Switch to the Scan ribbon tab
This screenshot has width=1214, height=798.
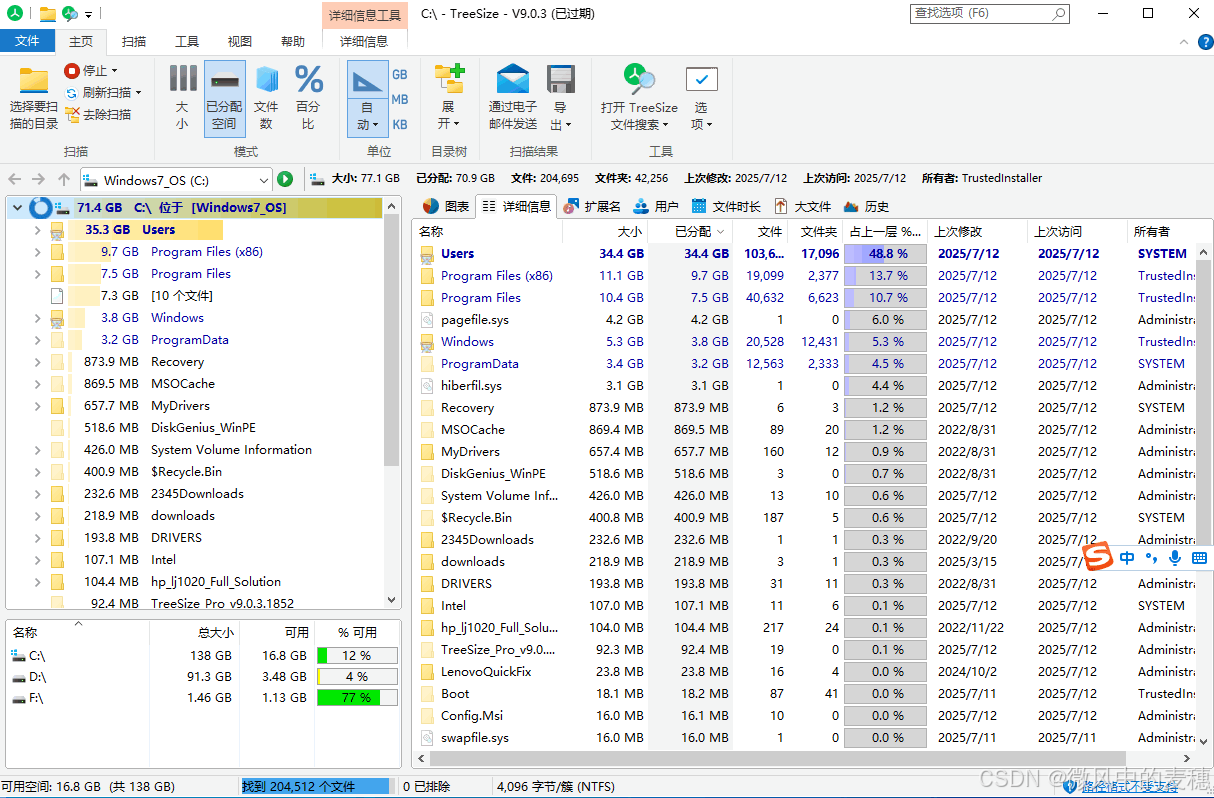tap(134, 41)
